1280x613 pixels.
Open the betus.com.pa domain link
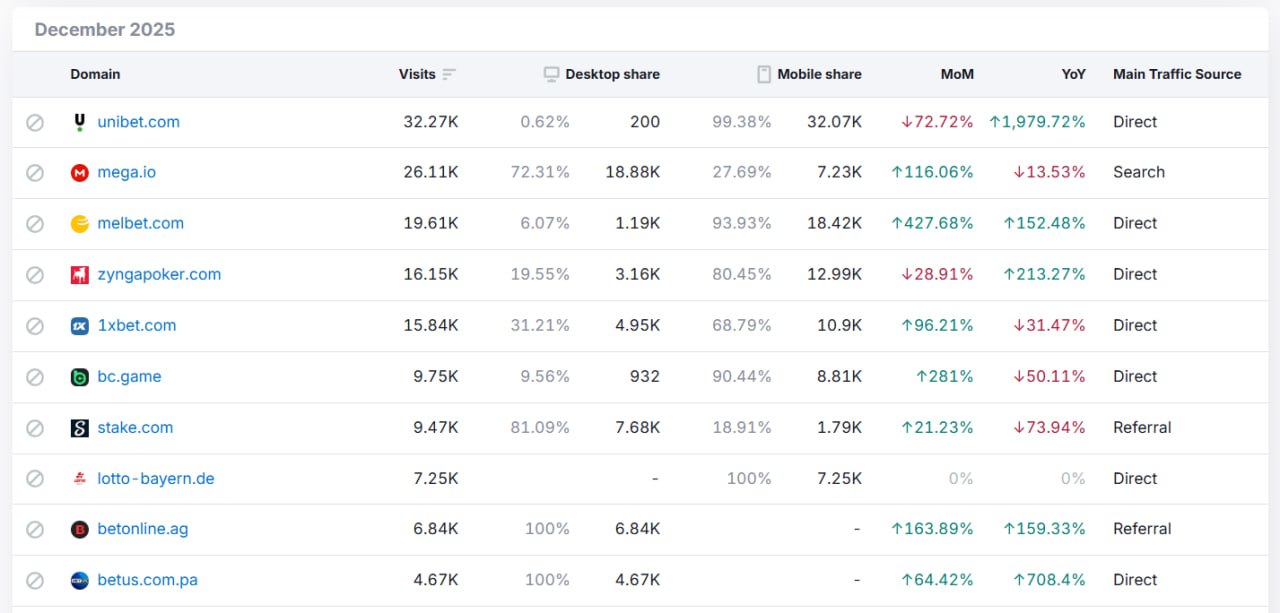pyautogui.click(x=147, y=580)
